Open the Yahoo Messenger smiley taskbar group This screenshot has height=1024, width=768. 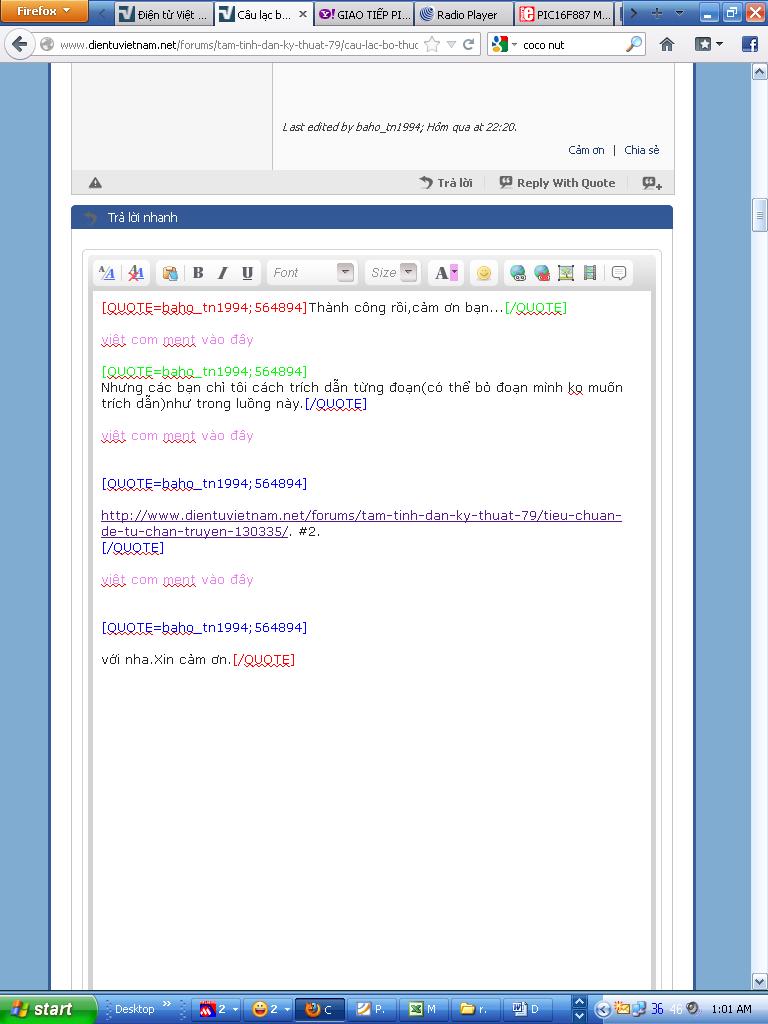click(270, 1010)
